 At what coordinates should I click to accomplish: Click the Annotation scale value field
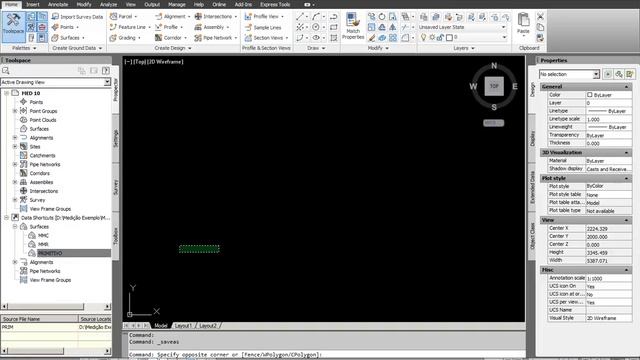pos(609,278)
